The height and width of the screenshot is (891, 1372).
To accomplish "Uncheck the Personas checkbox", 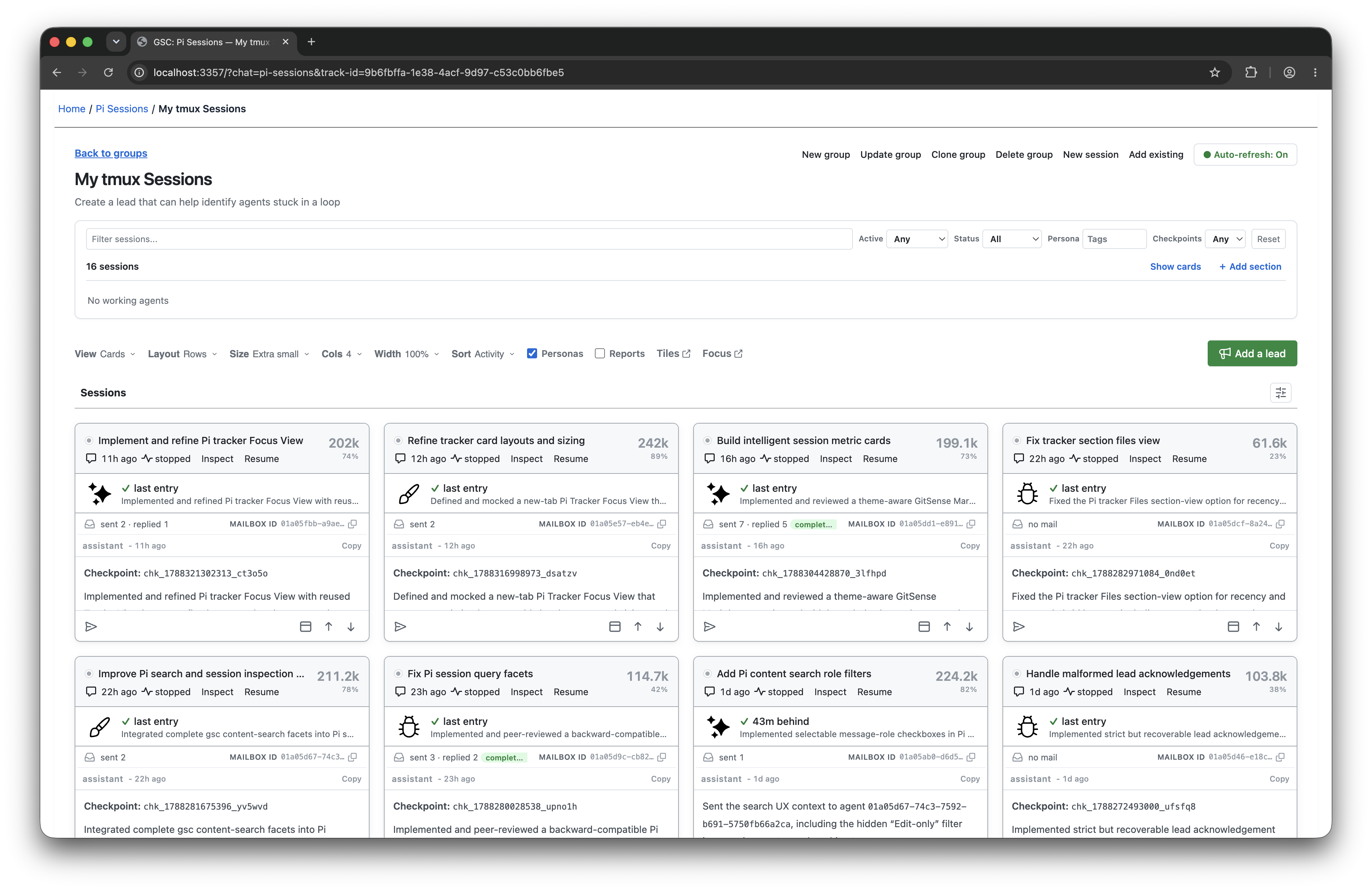I will coord(532,353).
